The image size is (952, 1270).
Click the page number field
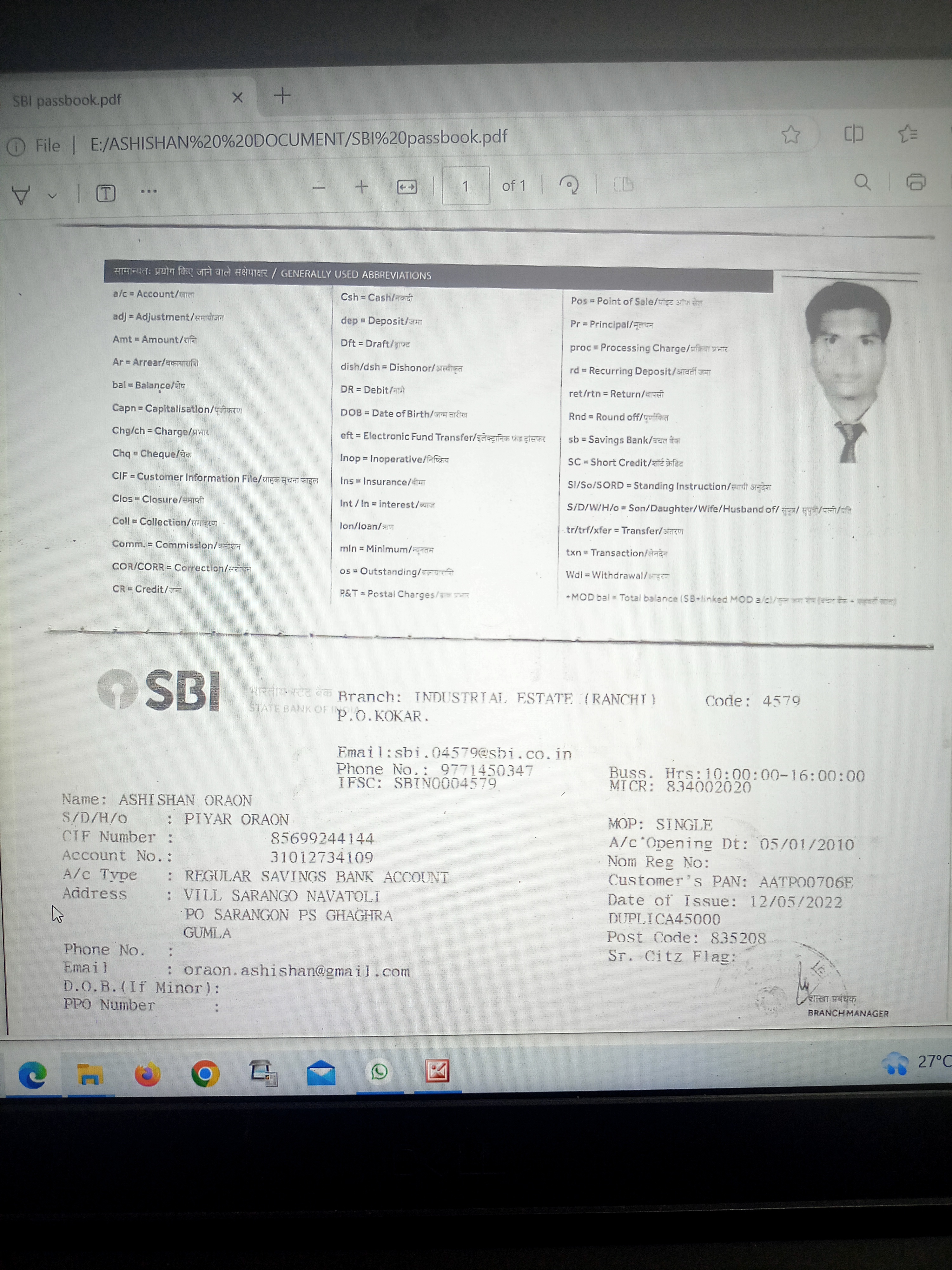click(466, 185)
